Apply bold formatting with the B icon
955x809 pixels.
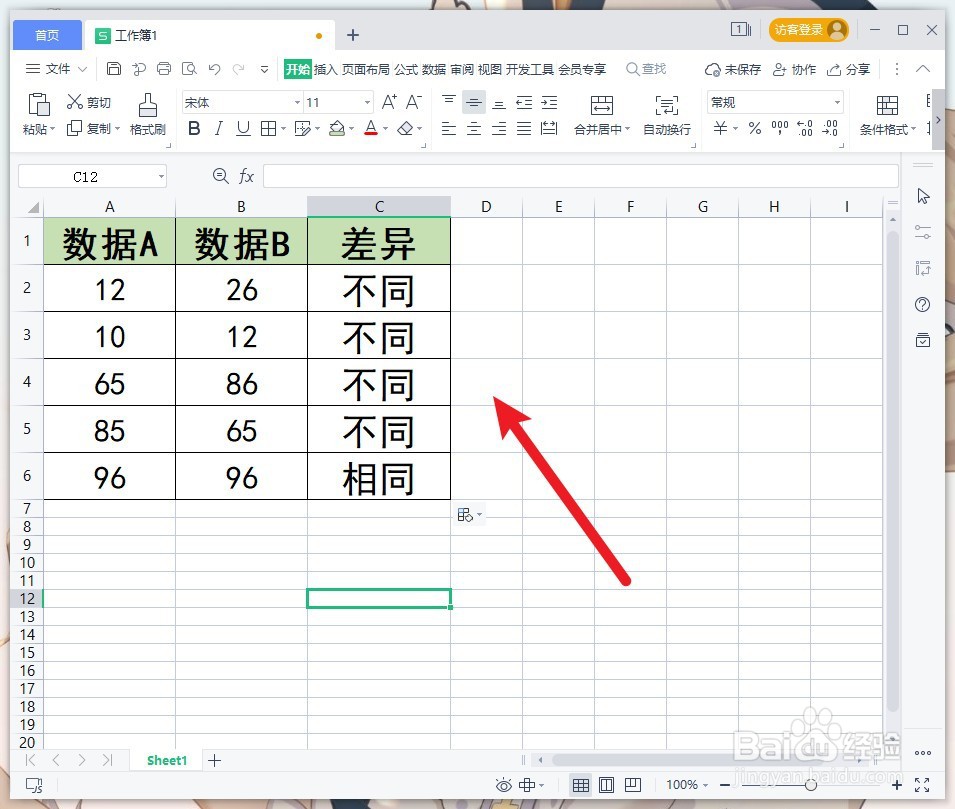pos(193,128)
